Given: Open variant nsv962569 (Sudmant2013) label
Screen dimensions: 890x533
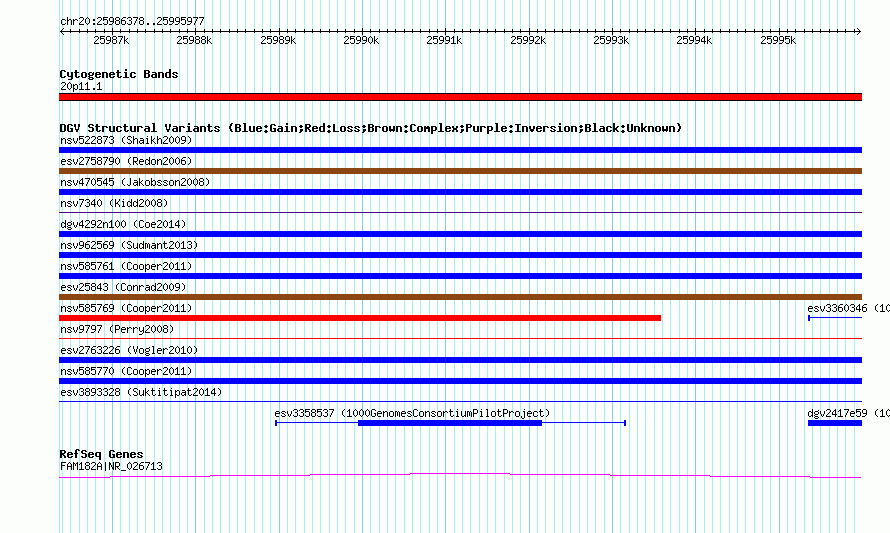Looking at the screenshot, I should click(x=129, y=245).
